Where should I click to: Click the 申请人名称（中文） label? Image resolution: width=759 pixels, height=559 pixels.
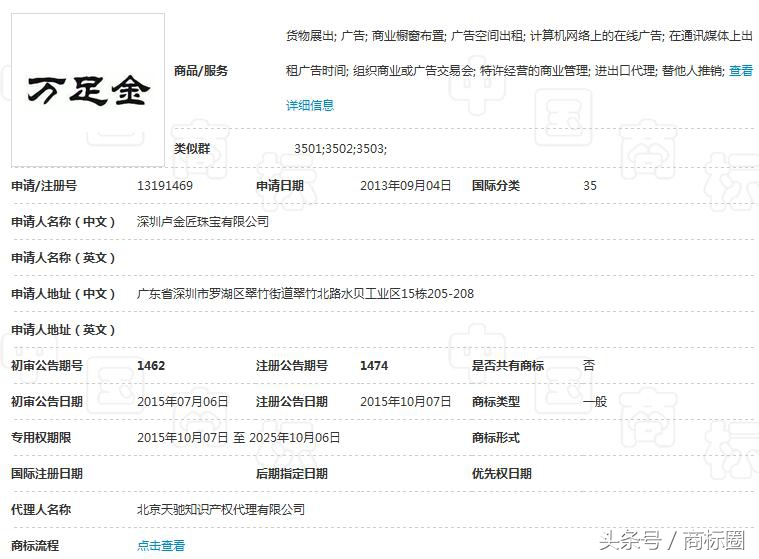click(63, 222)
